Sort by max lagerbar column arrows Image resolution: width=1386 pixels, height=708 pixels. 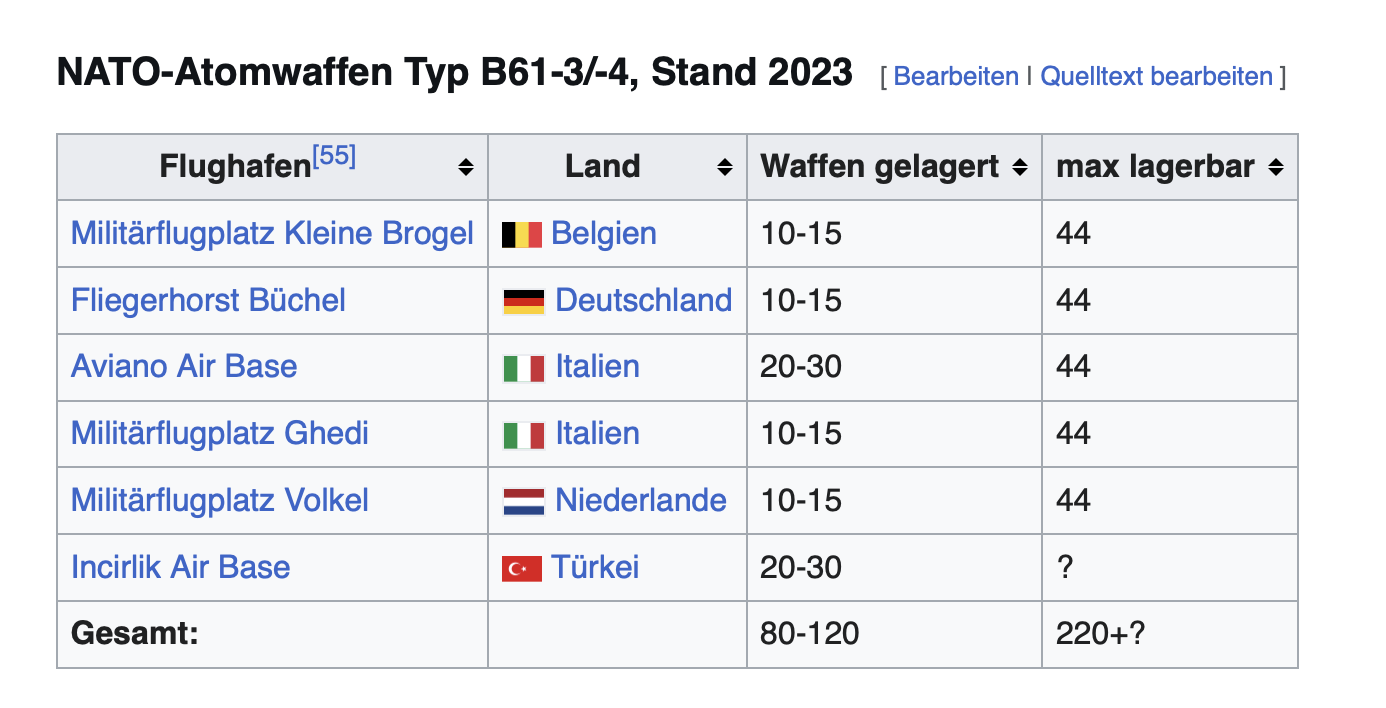pos(1276,168)
